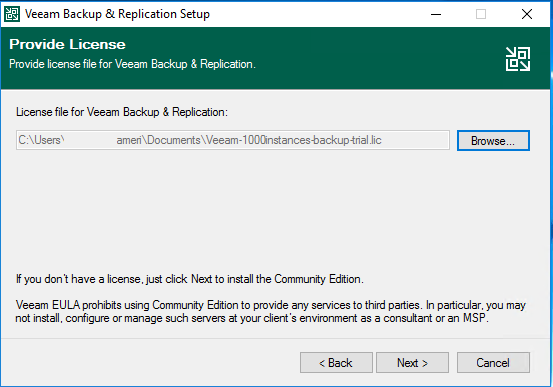This screenshot has width=553, height=387.
Task: Click the Veeam icon in title bar
Action: pos(12,14)
